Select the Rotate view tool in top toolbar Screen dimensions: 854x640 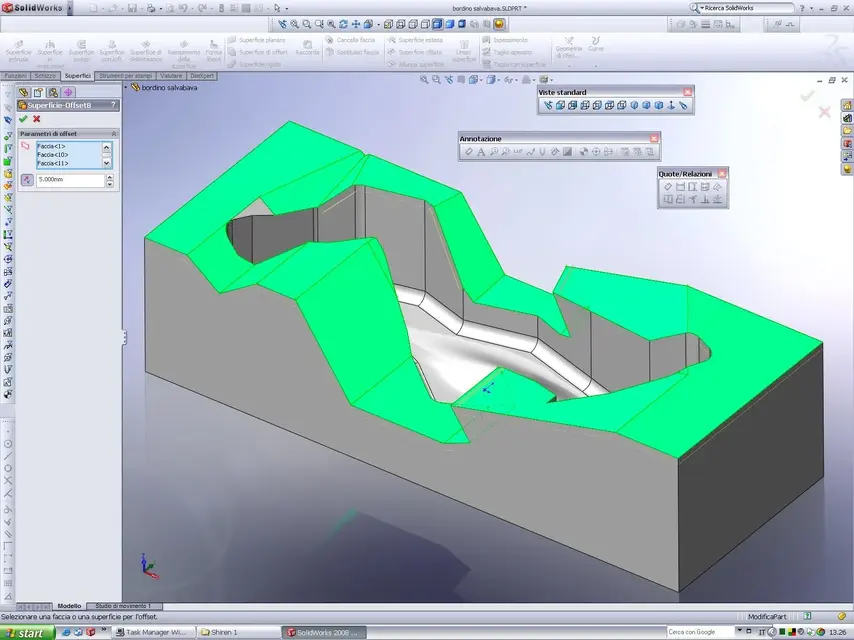344,24
